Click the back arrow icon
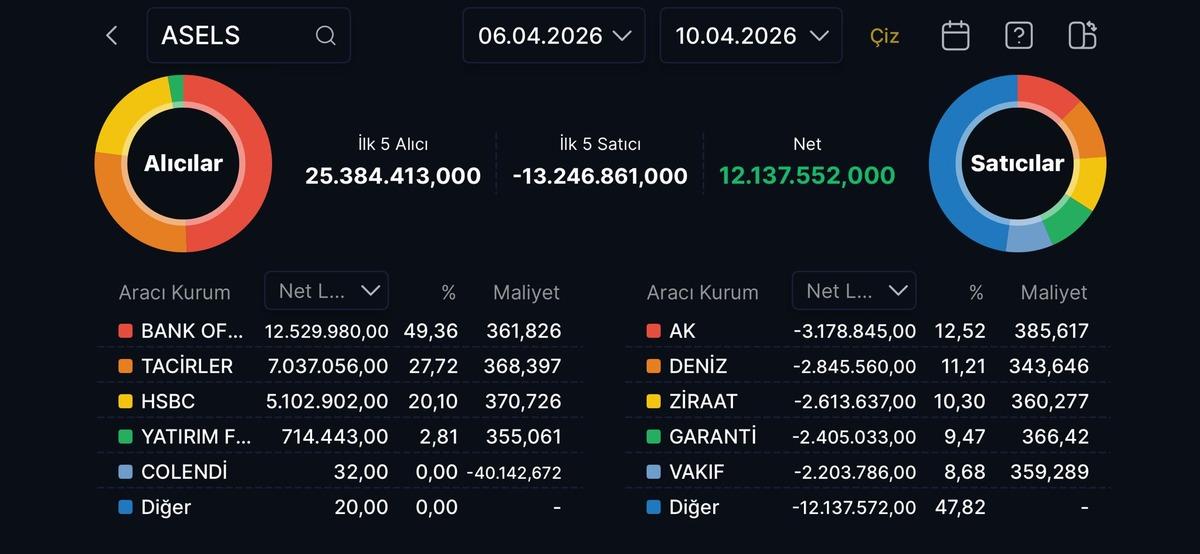 click(x=111, y=36)
